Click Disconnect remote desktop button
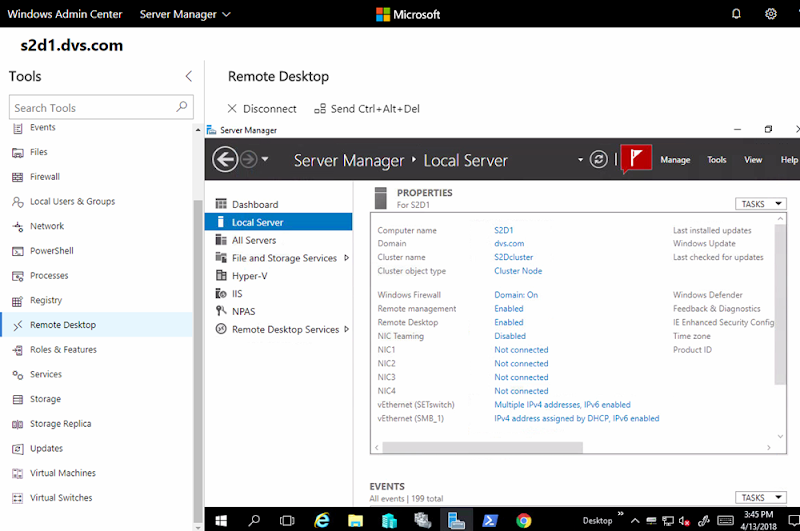Viewport: 800px width, 531px height. click(x=261, y=109)
